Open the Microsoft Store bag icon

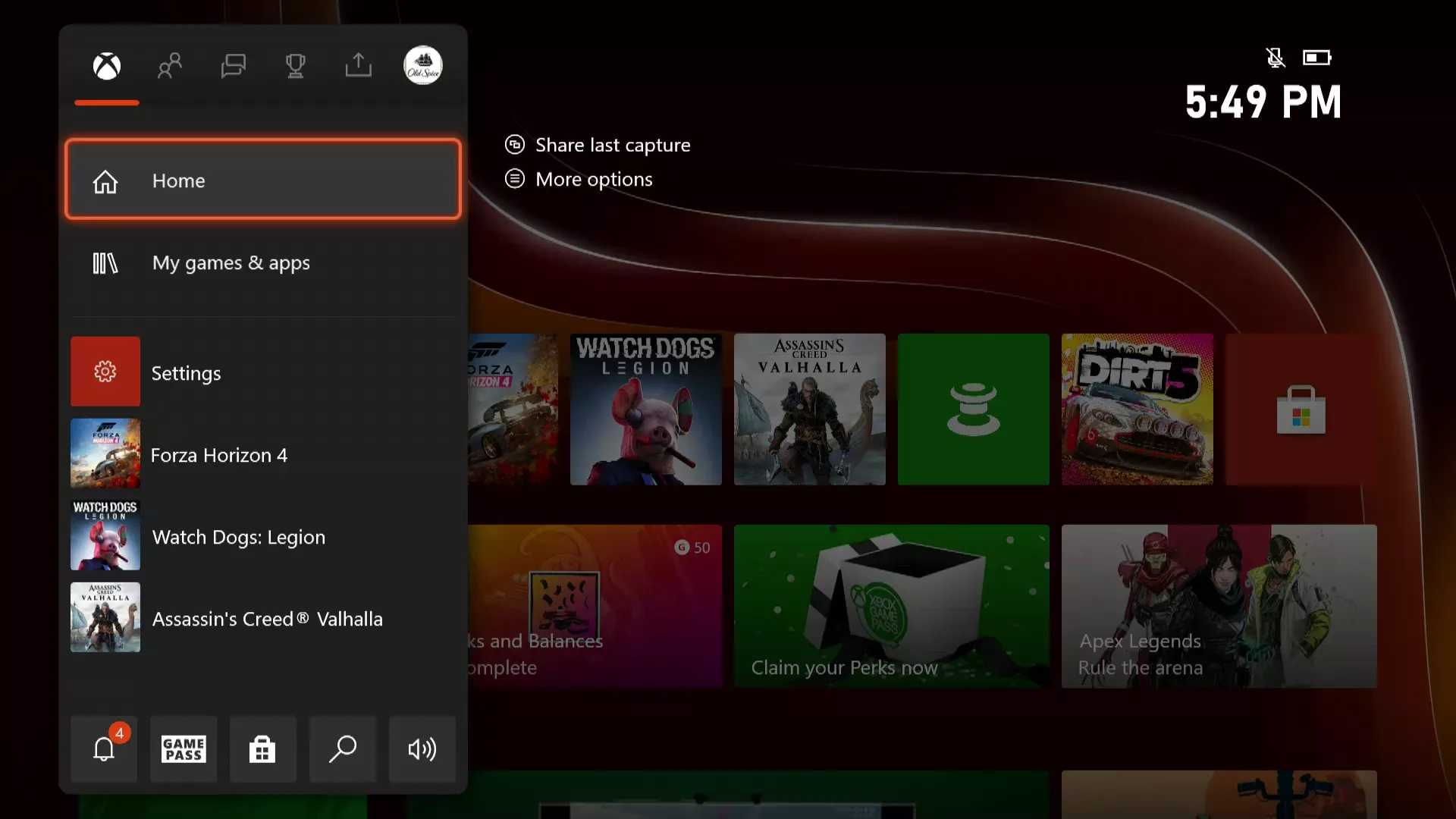click(x=262, y=749)
